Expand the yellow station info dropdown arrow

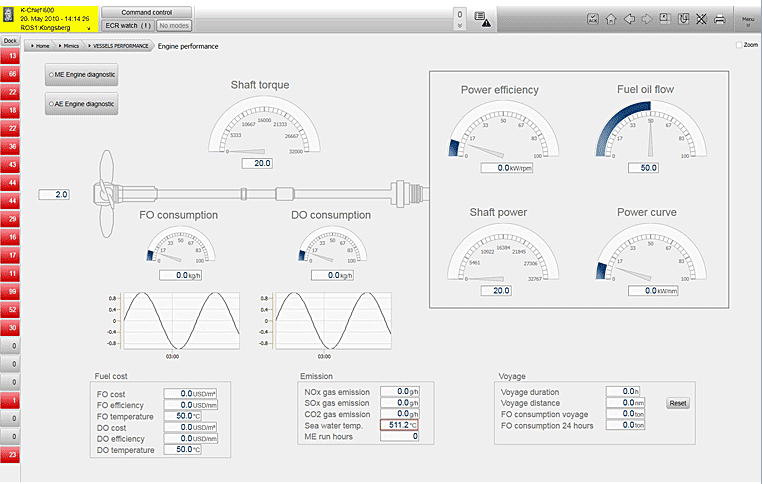point(89,29)
